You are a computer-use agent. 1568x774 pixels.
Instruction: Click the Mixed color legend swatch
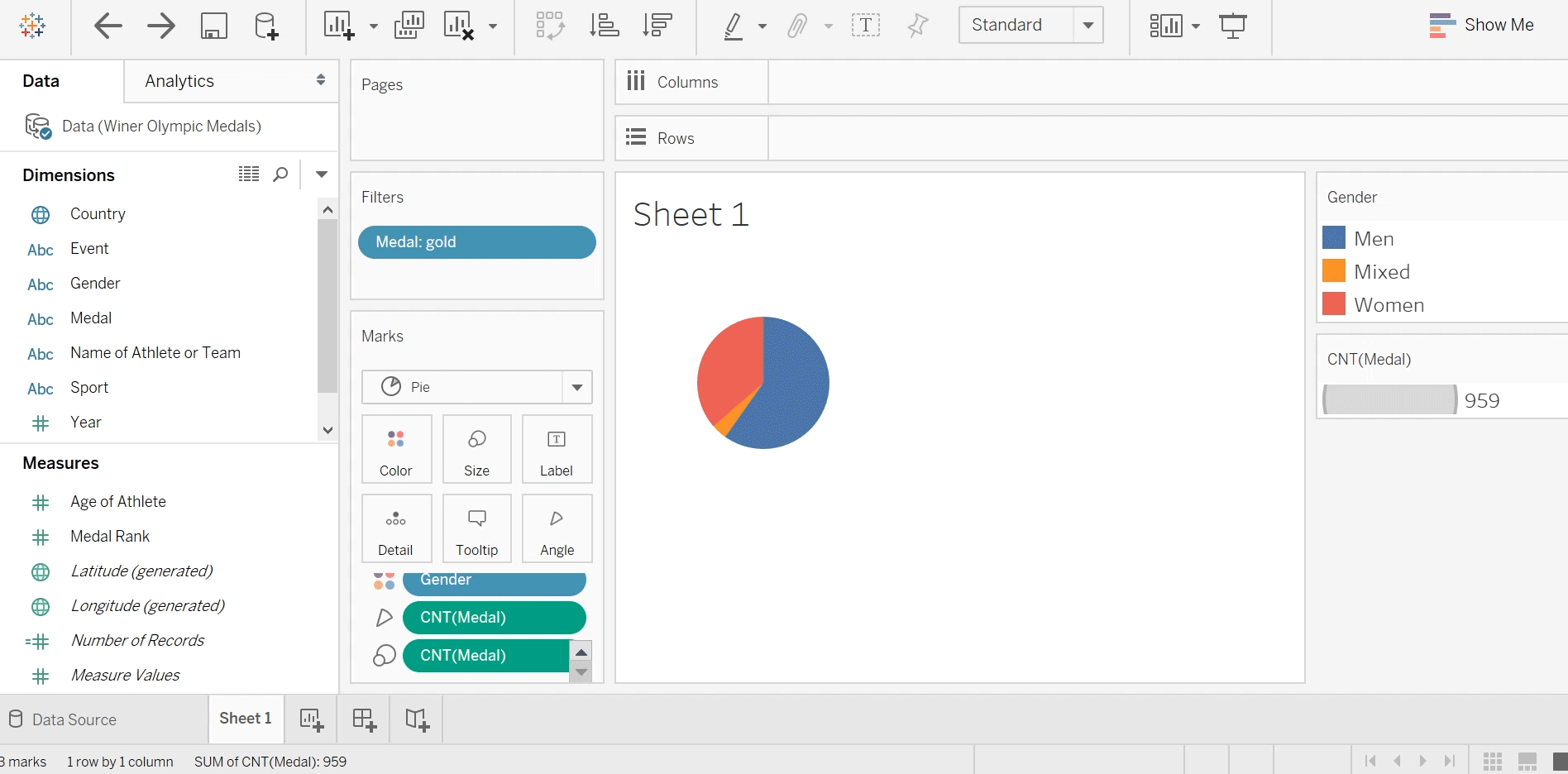(1334, 271)
